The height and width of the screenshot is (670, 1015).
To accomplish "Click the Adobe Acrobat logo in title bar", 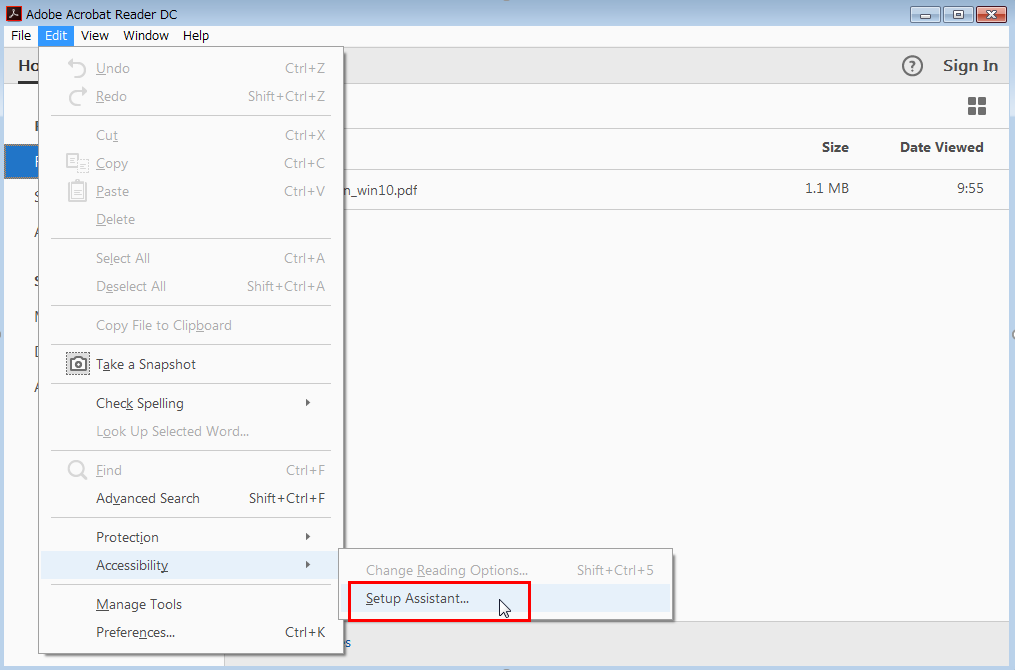I will (14, 14).
